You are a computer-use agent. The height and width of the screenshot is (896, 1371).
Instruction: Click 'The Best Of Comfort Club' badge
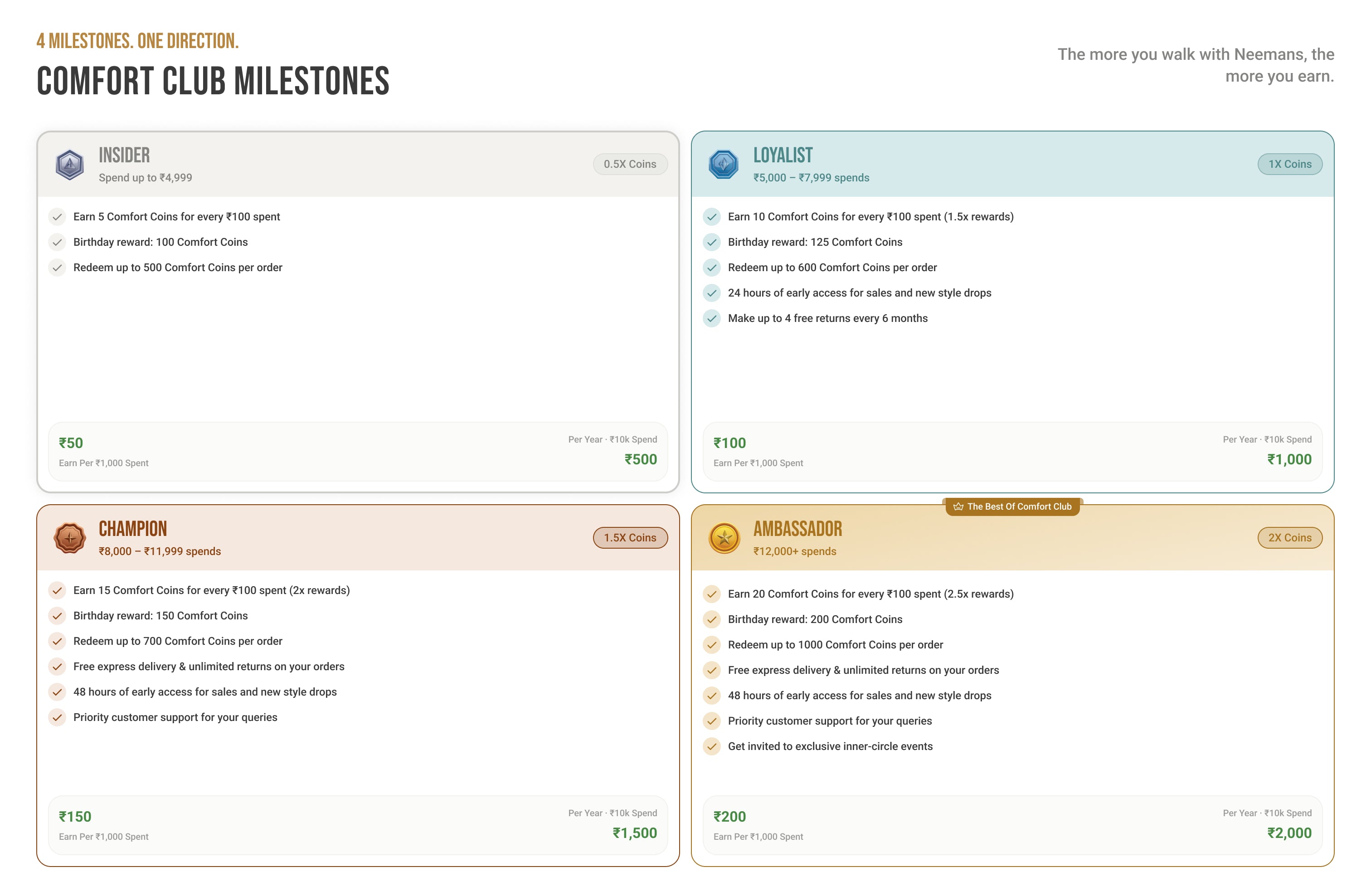[1012, 506]
